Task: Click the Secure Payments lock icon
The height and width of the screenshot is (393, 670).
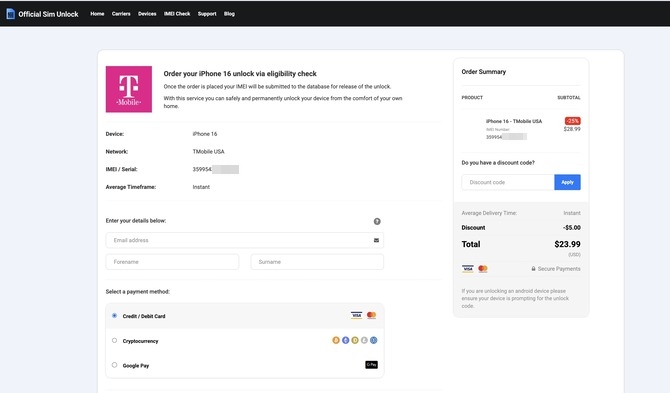Action: (533, 269)
